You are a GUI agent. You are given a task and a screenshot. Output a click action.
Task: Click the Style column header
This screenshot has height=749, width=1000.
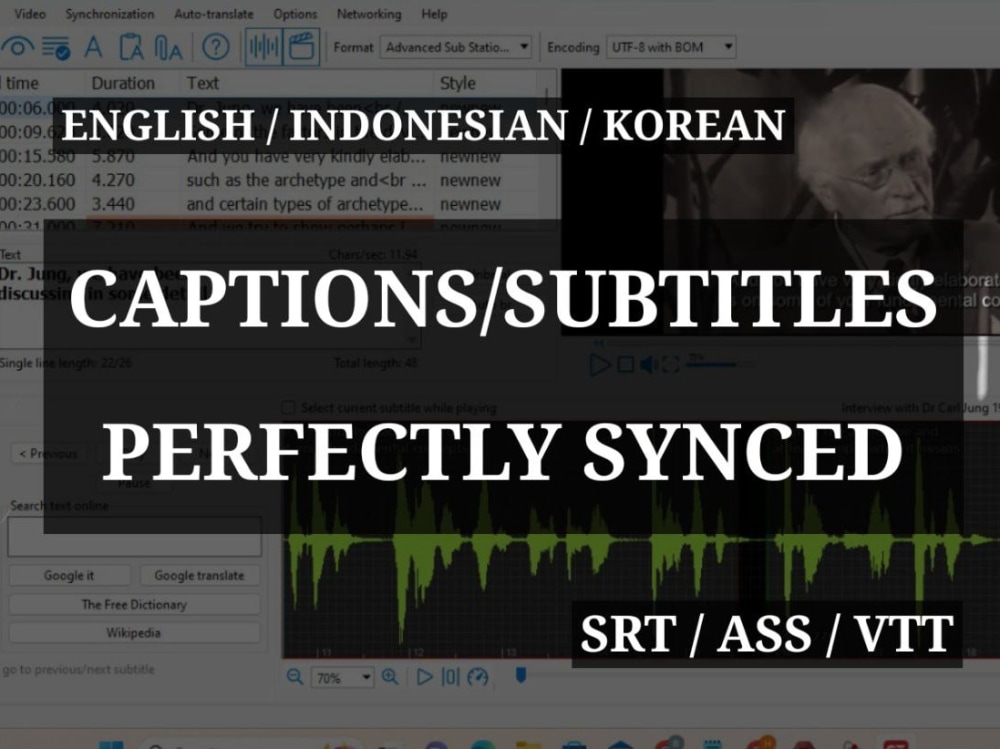(x=458, y=83)
